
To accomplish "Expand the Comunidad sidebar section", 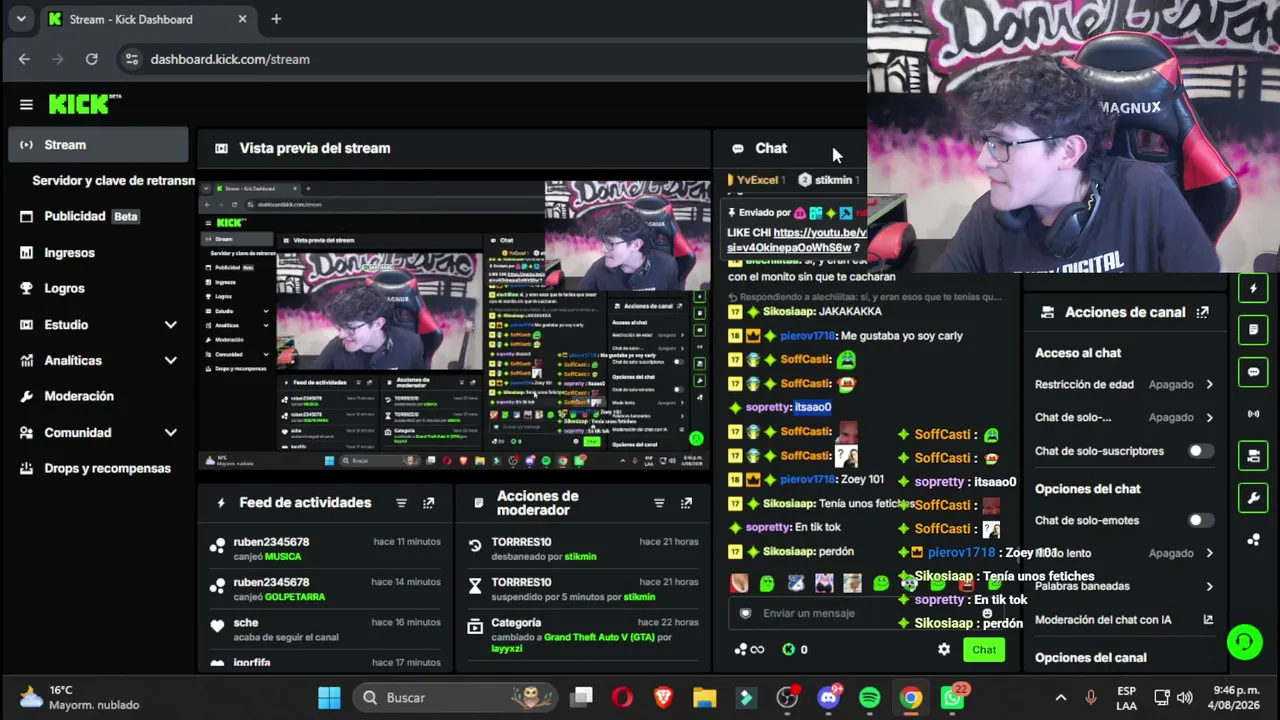I will (x=170, y=433).
